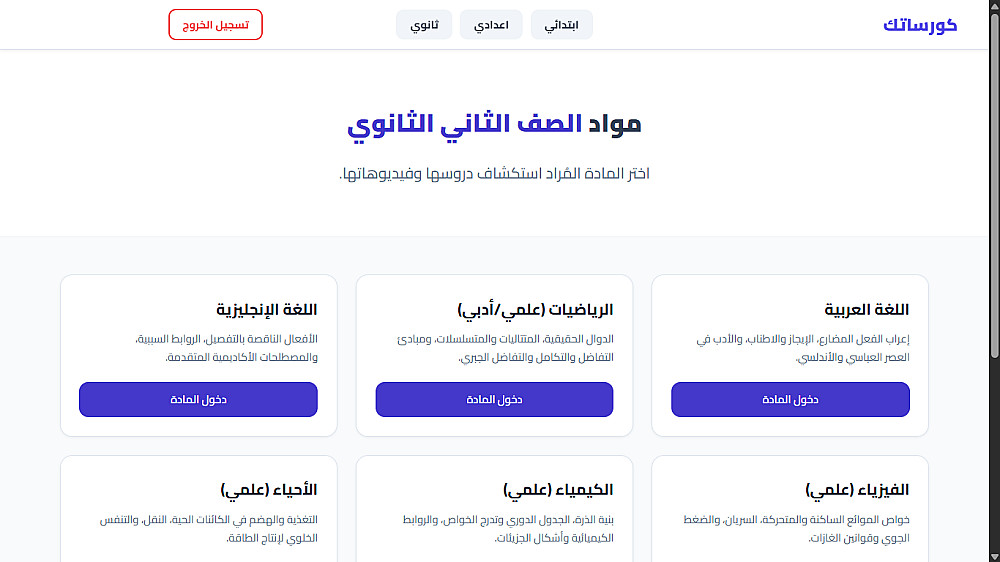Screen dimensions: 1000x562
Task: Enter the اللغة العربية subject
Action: pyautogui.click(x=790, y=399)
